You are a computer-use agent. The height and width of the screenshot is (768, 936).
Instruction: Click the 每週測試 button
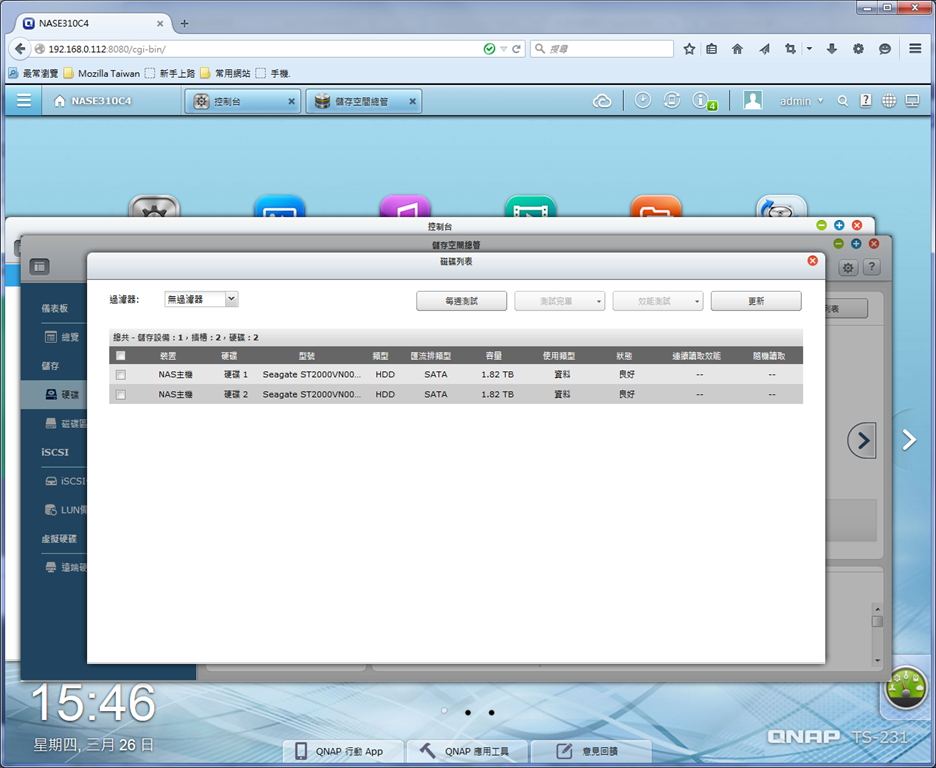(x=461, y=301)
